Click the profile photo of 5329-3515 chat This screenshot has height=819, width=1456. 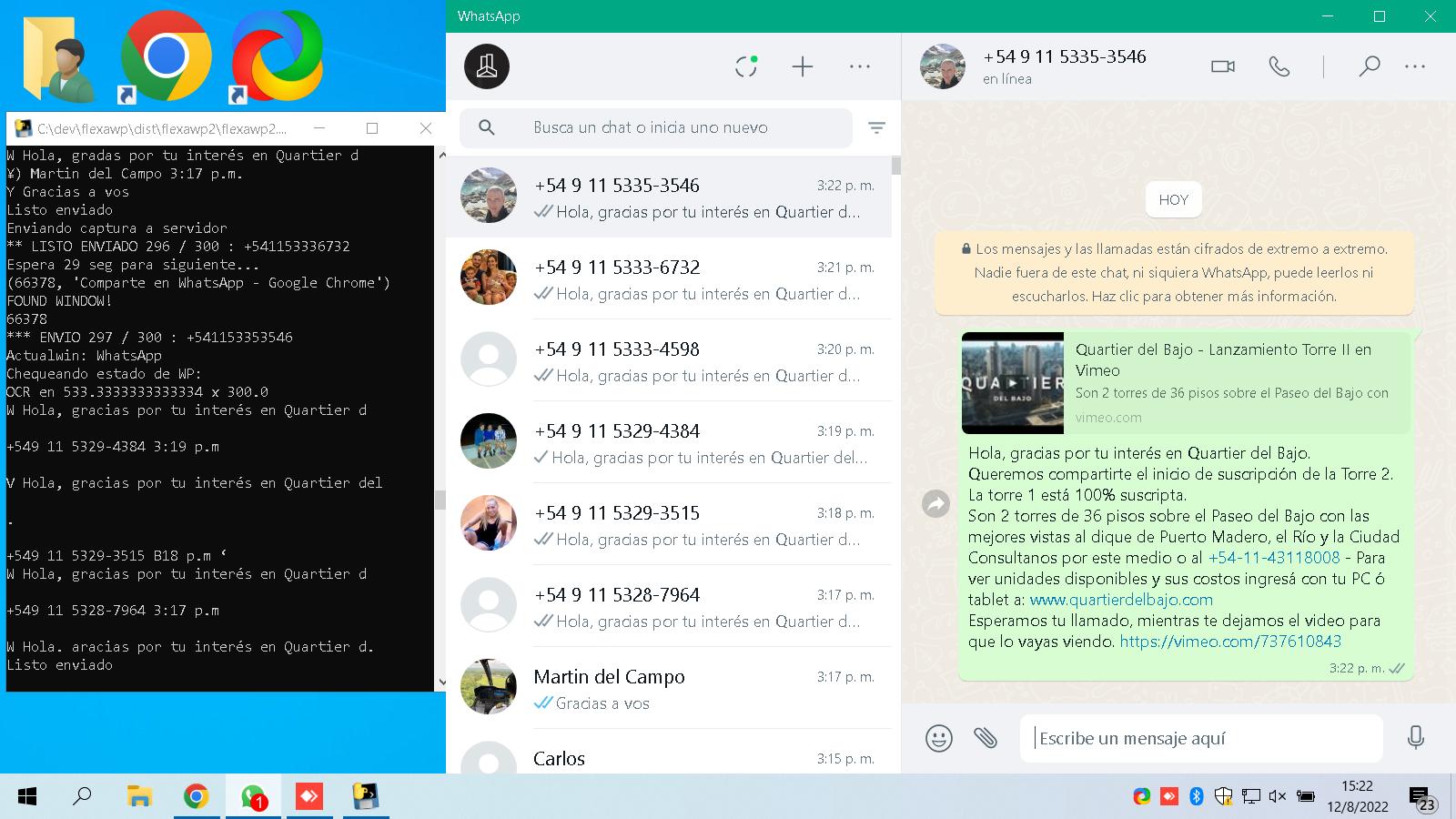point(489,523)
